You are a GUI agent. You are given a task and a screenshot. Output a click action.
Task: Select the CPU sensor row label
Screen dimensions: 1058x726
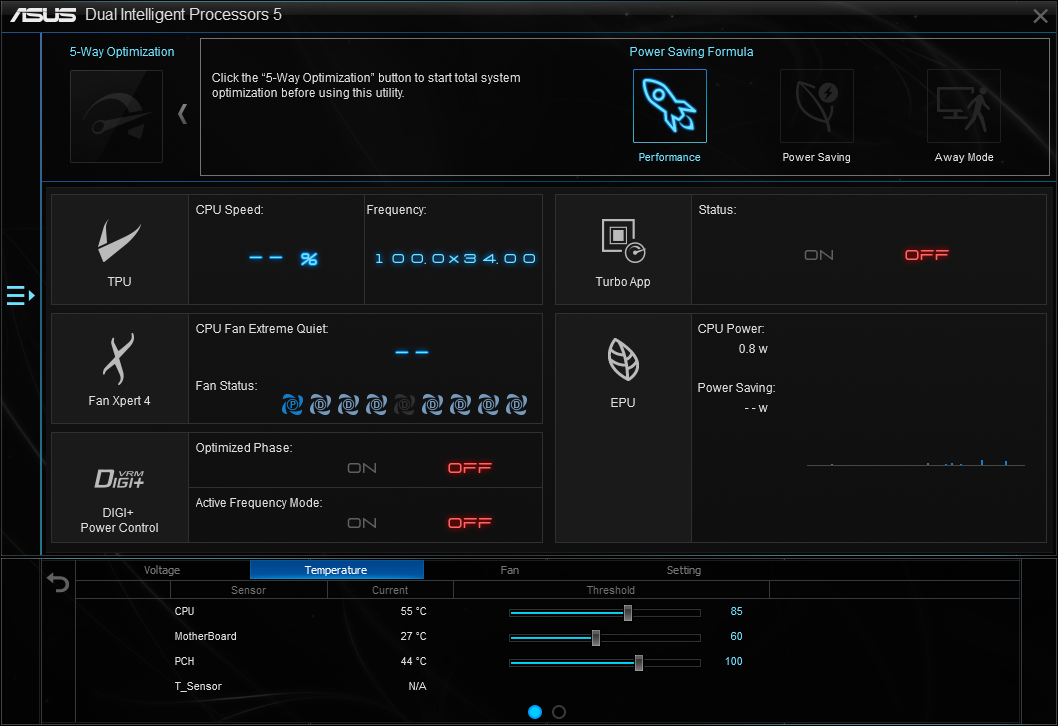(184, 611)
